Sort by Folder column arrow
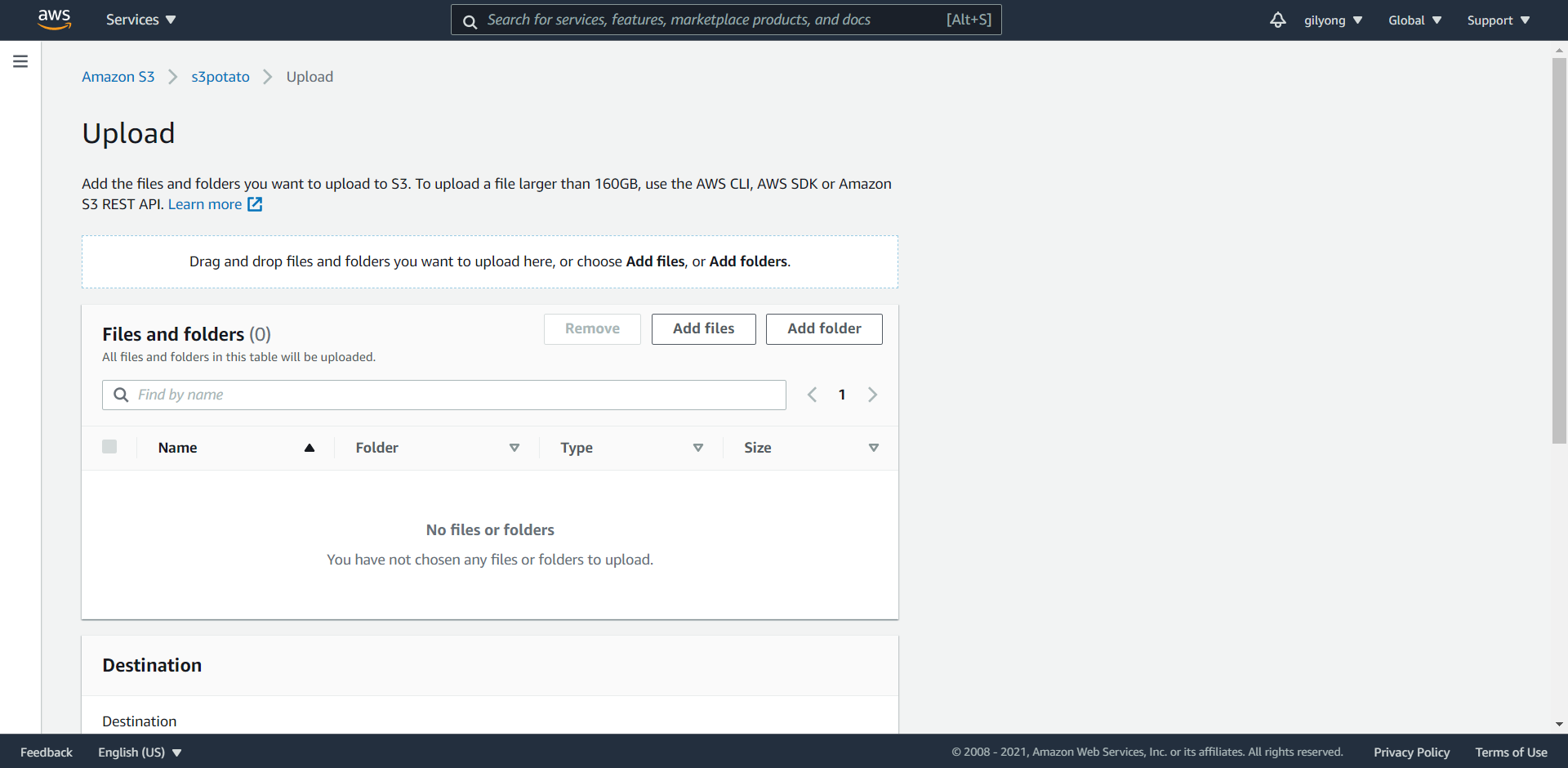Image resolution: width=1568 pixels, height=768 pixels. tap(514, 448)
